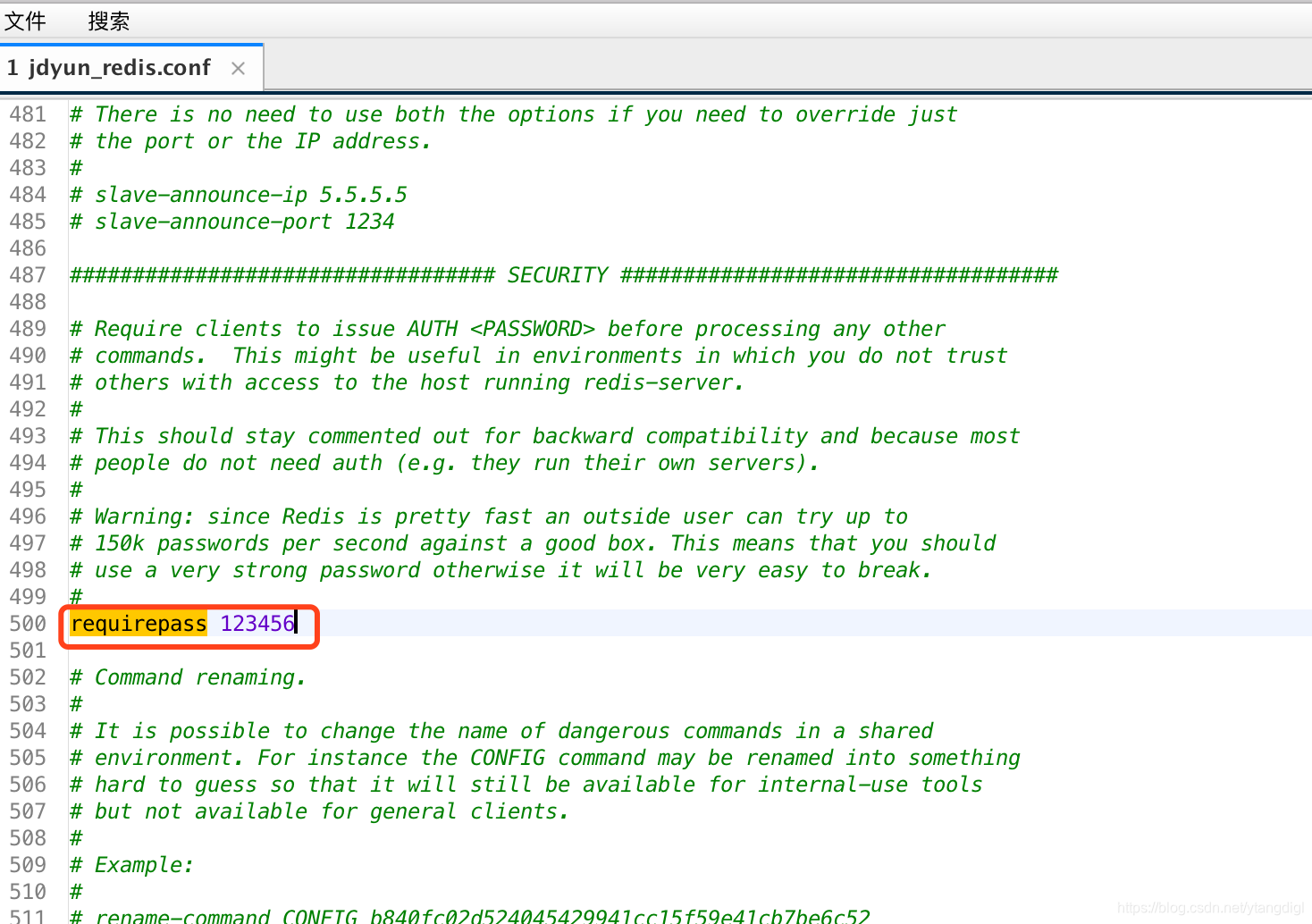Close the jdyun_redis.conf tab
This screenshot has width=1312, height=924.
click(x=238, y=68)
